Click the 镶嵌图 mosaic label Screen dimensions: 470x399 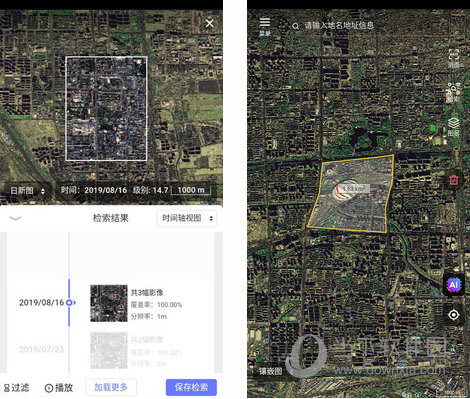271,371
